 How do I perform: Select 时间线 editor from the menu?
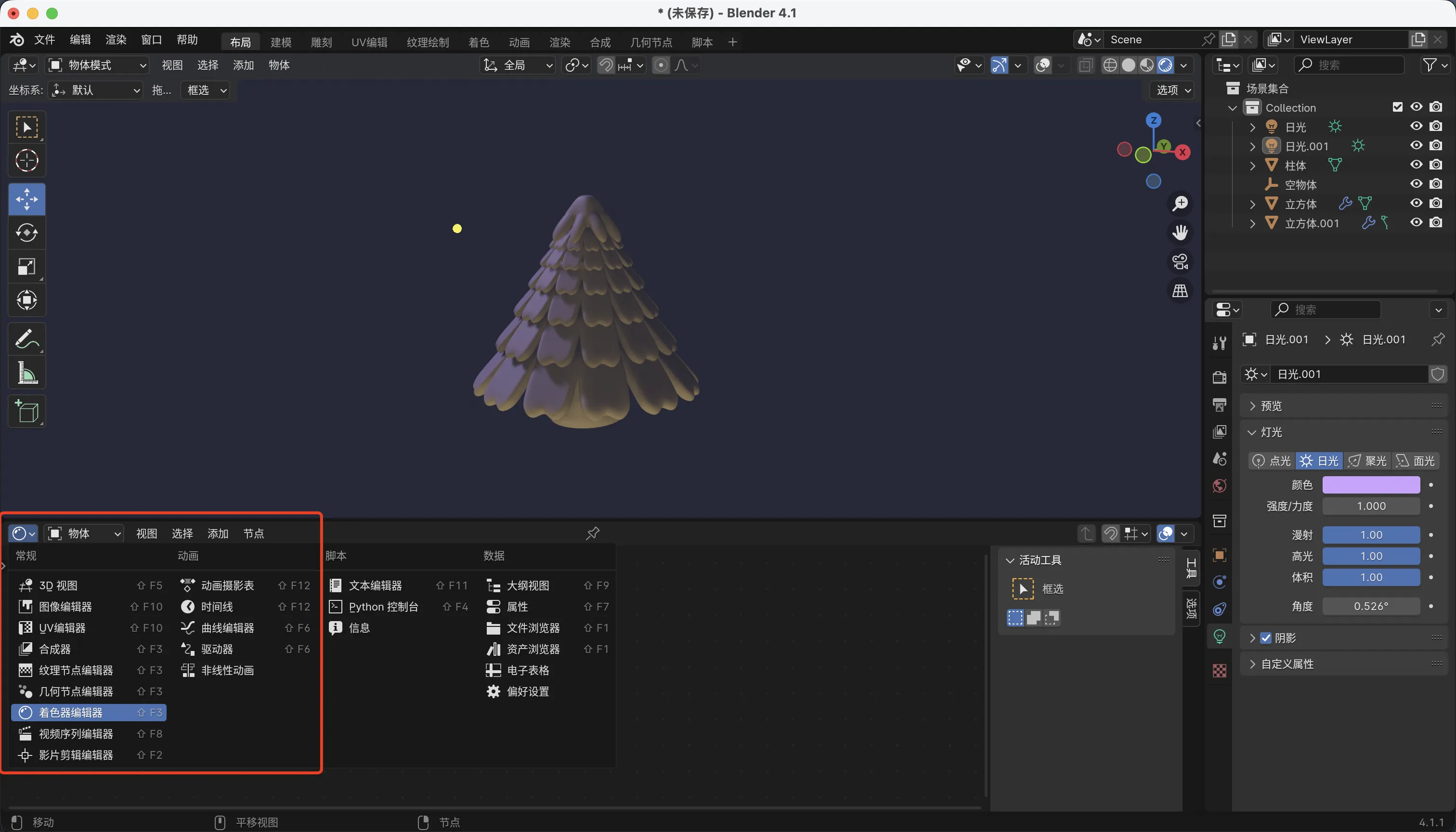217,606
